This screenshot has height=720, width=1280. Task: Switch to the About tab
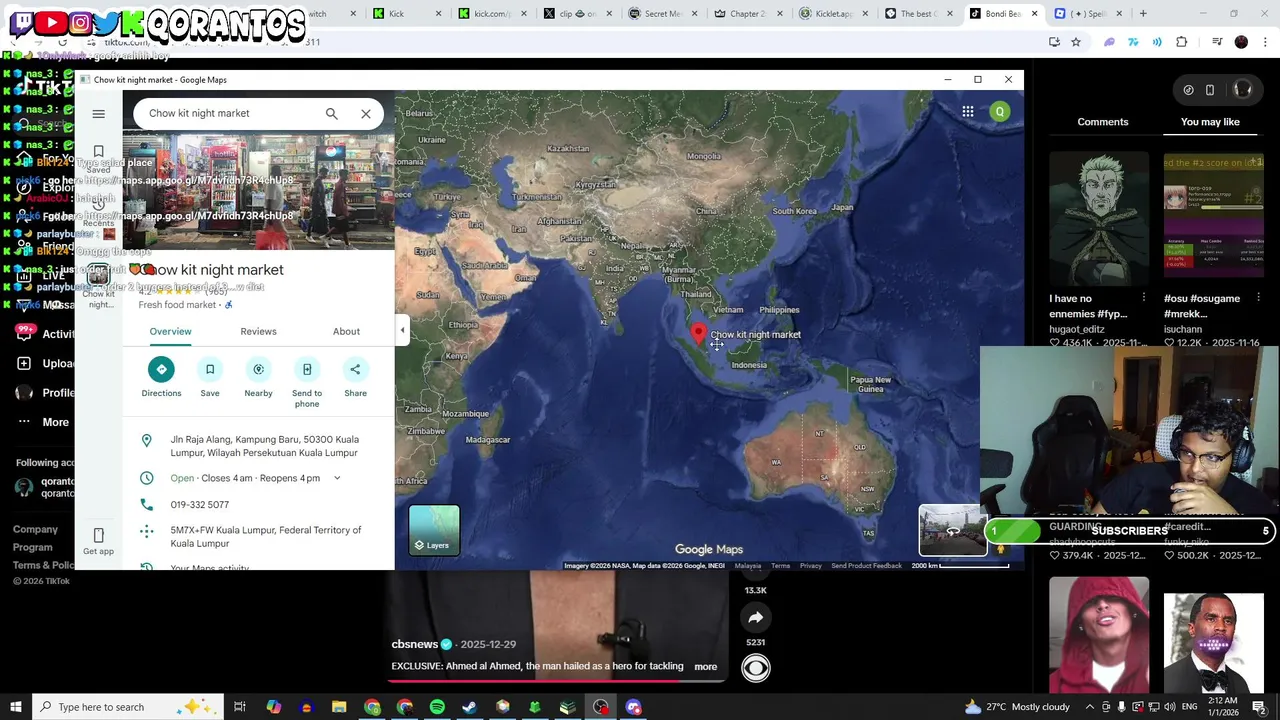pos(346,331)
